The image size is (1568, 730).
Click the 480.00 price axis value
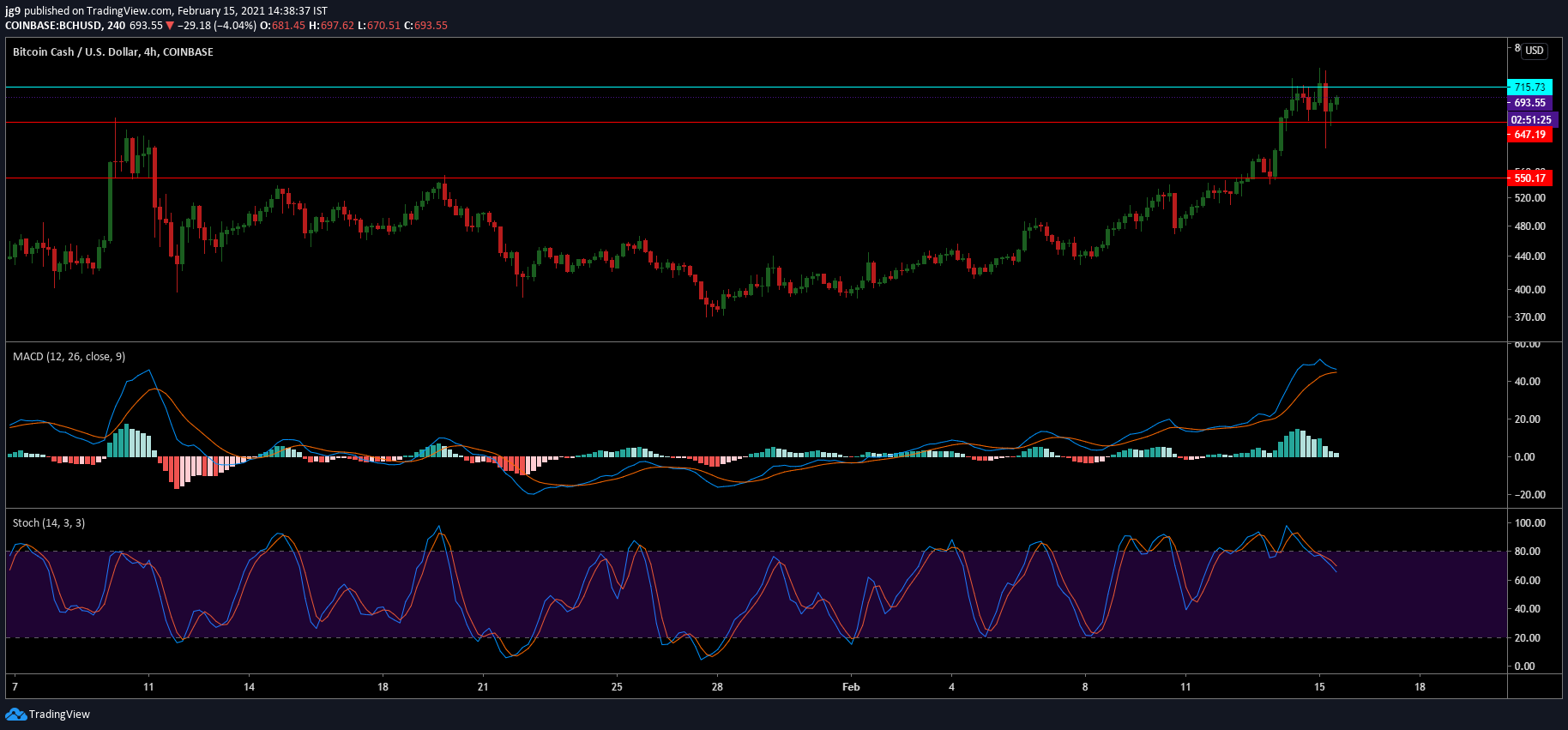pyautogui.click(x=1530, y=226)
